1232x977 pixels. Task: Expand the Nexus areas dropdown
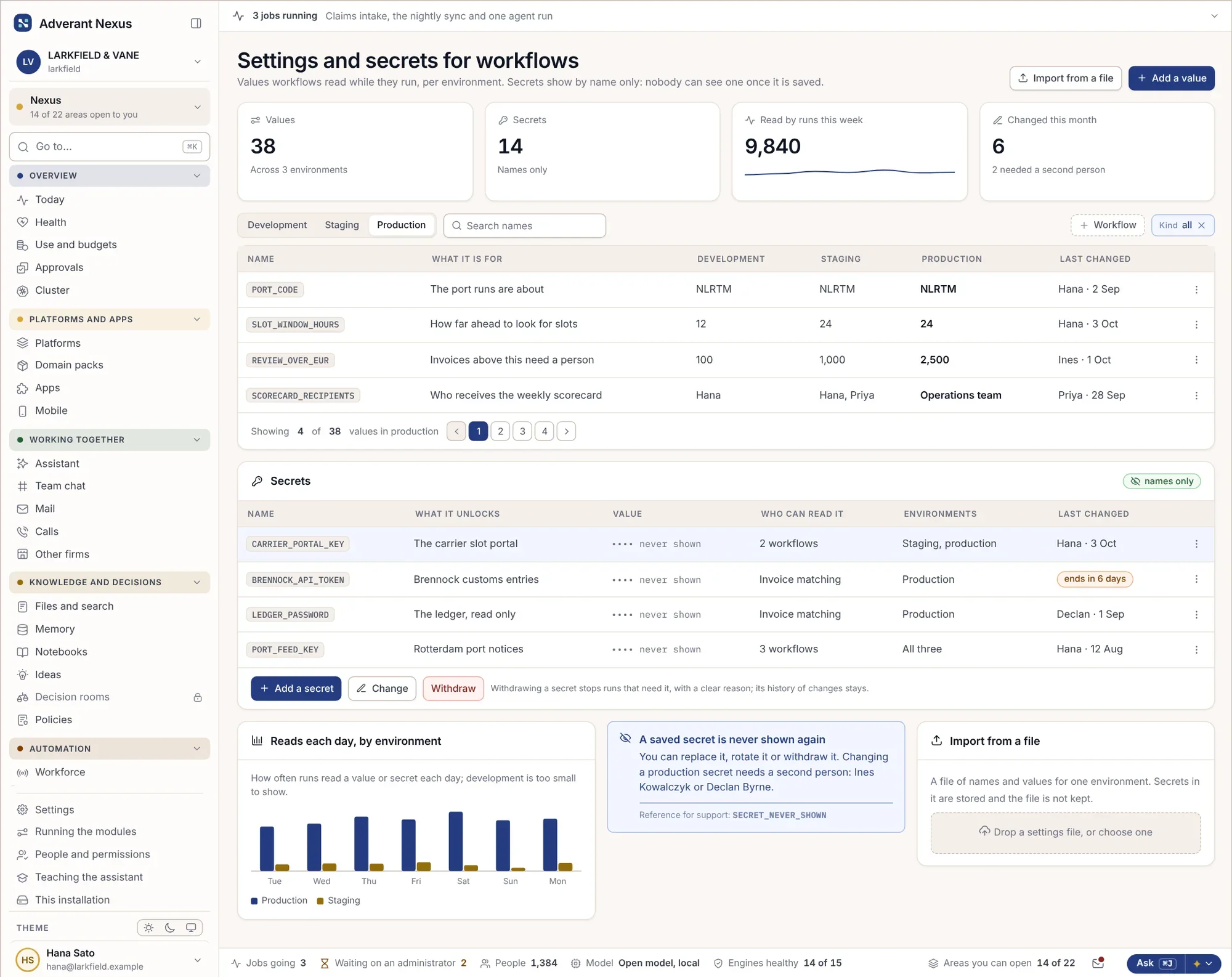110,107
